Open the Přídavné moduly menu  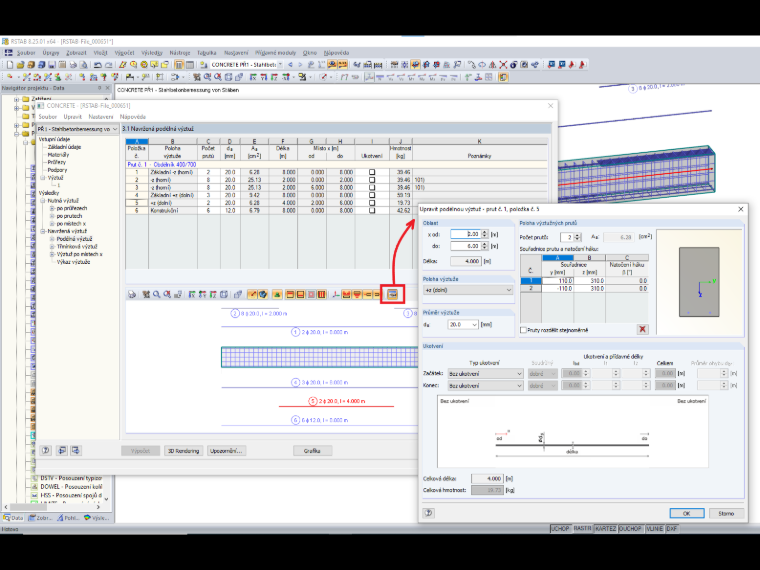point(275,52)
